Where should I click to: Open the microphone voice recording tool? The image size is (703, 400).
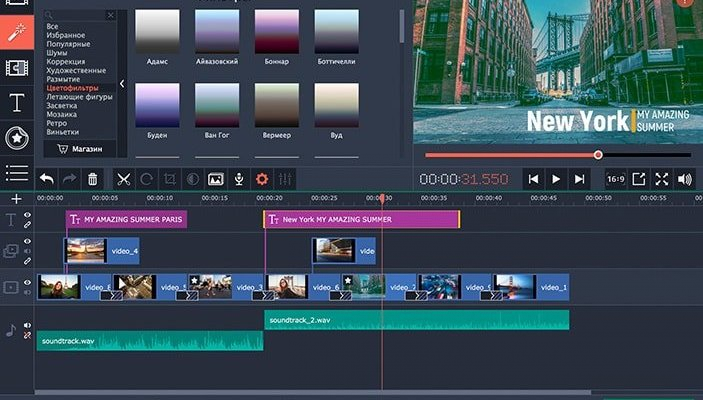(x=239, y=179)
